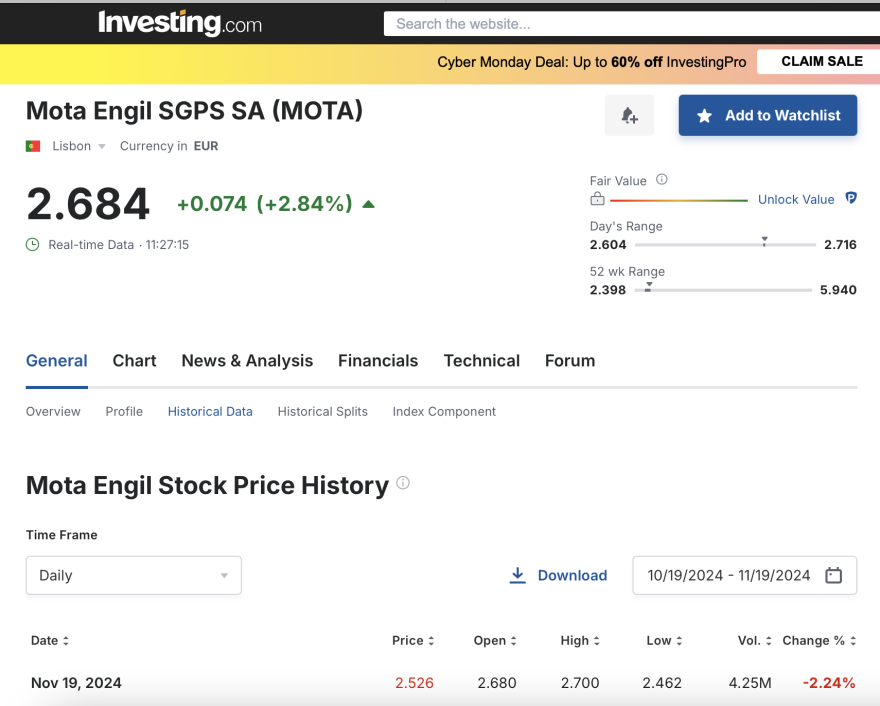The width and height of the screenshot is (880, 706).
Task: Click the InvestingPro shield icon
Action: click(x=851, y=199)
